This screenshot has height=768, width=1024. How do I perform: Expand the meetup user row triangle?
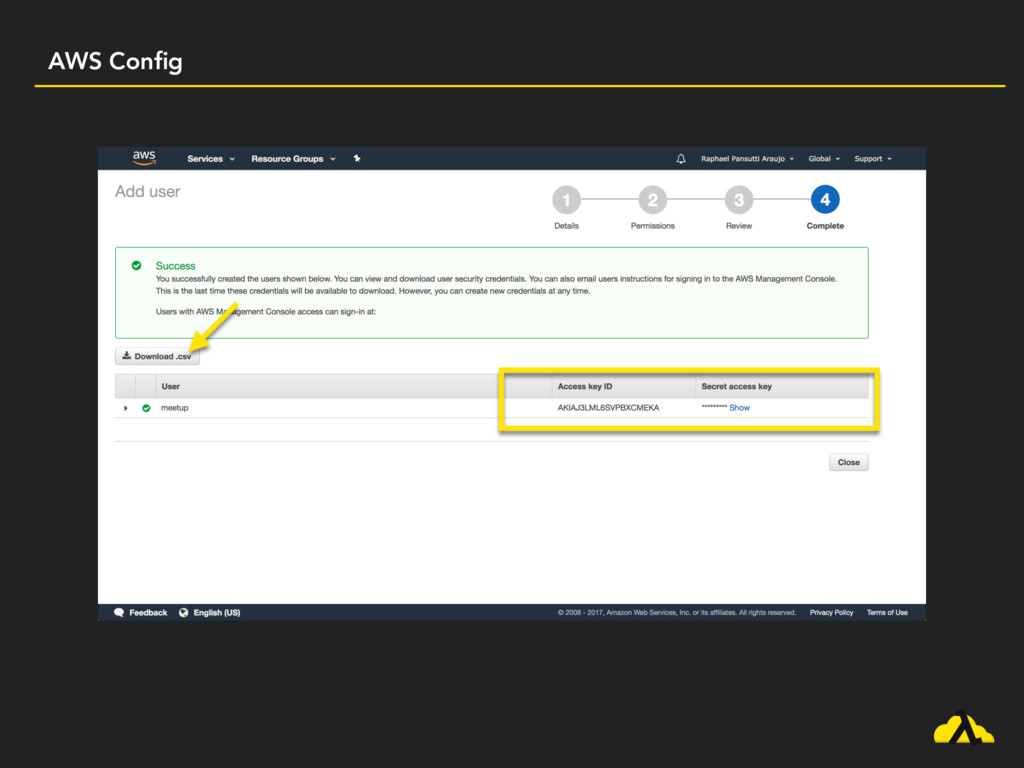pos(125,408)
